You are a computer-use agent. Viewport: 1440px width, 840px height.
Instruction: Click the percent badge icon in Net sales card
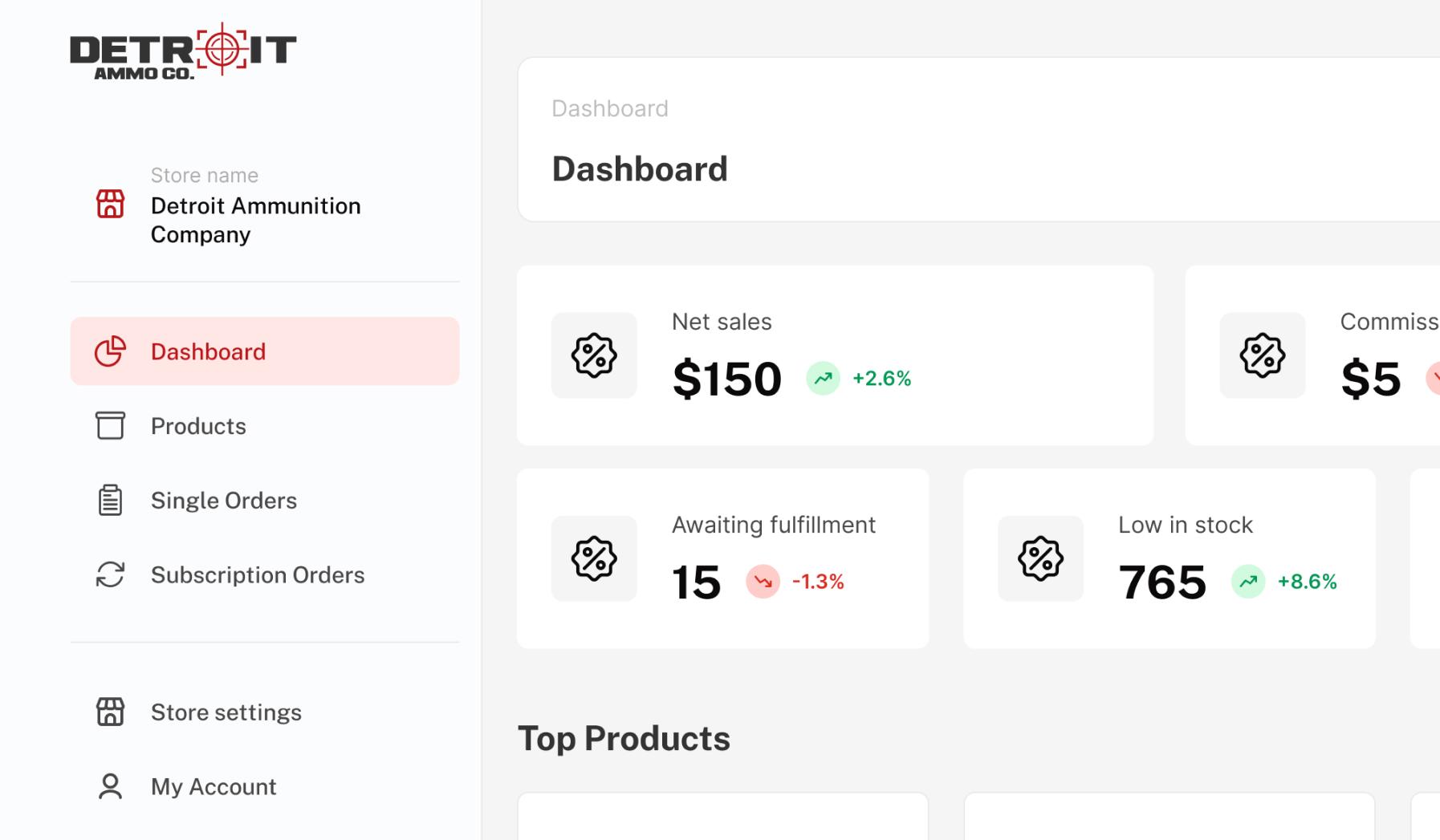click(x=594, y=355)
